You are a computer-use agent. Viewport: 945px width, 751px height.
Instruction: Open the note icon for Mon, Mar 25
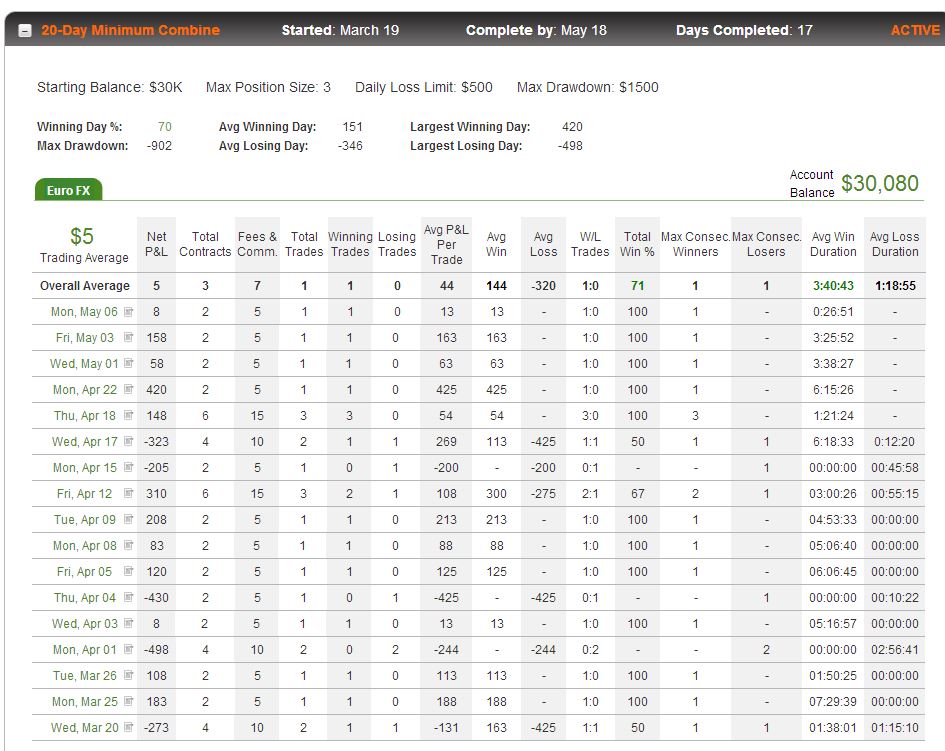tap(128, 701)
